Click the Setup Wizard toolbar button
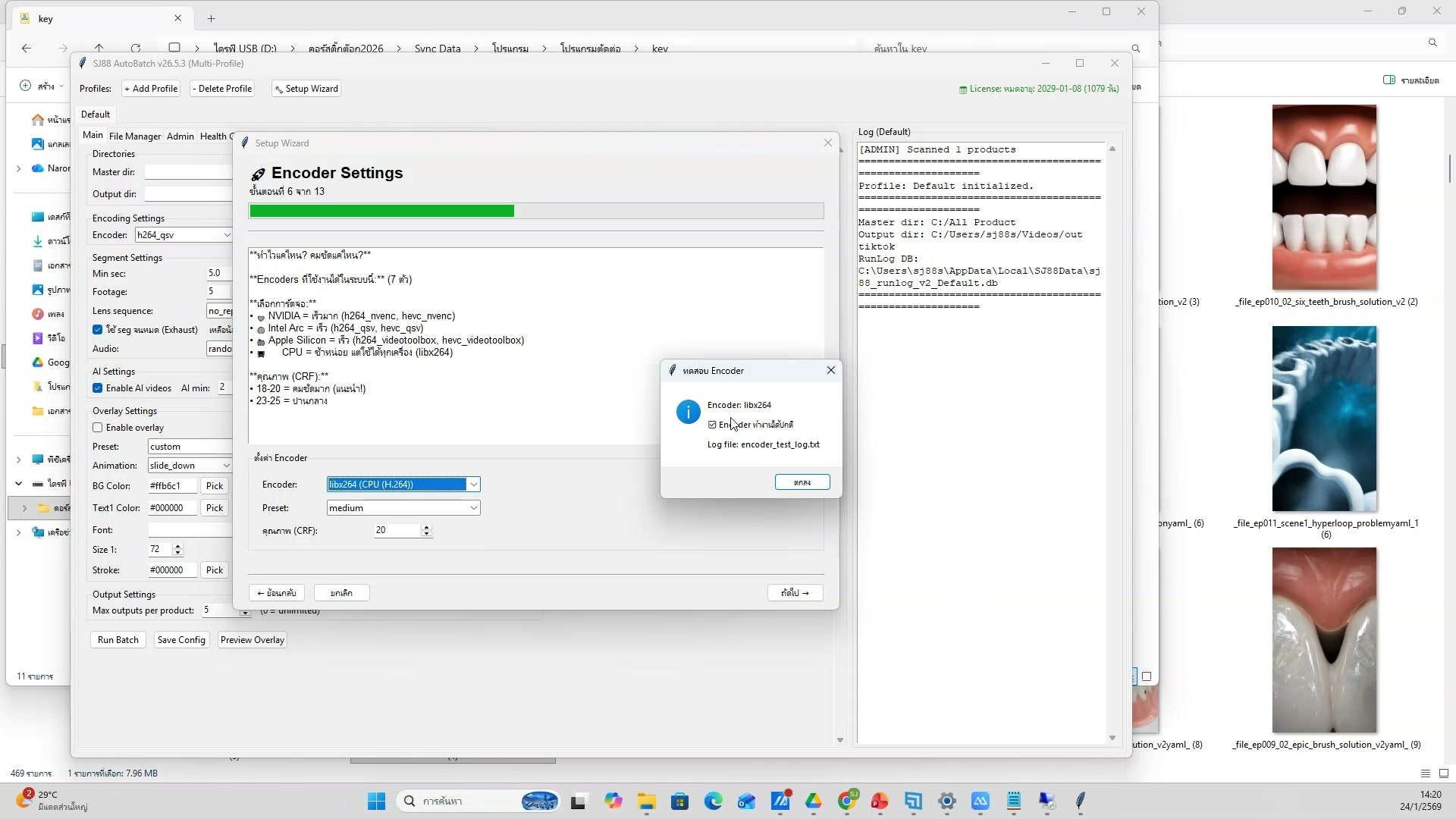 point(306,89)
